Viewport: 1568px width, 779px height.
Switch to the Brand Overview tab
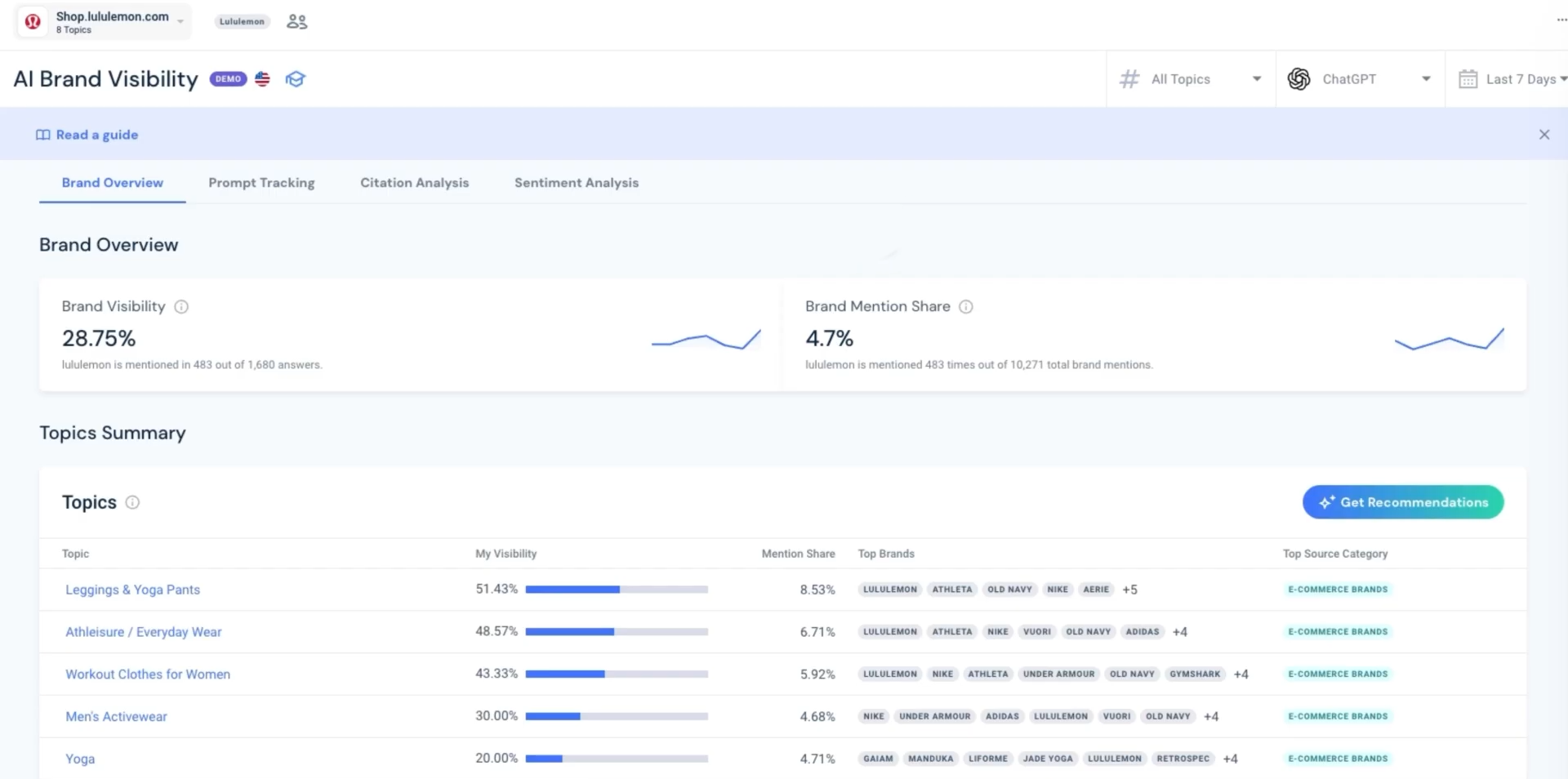pyautogui.click(x=113, y=183)
